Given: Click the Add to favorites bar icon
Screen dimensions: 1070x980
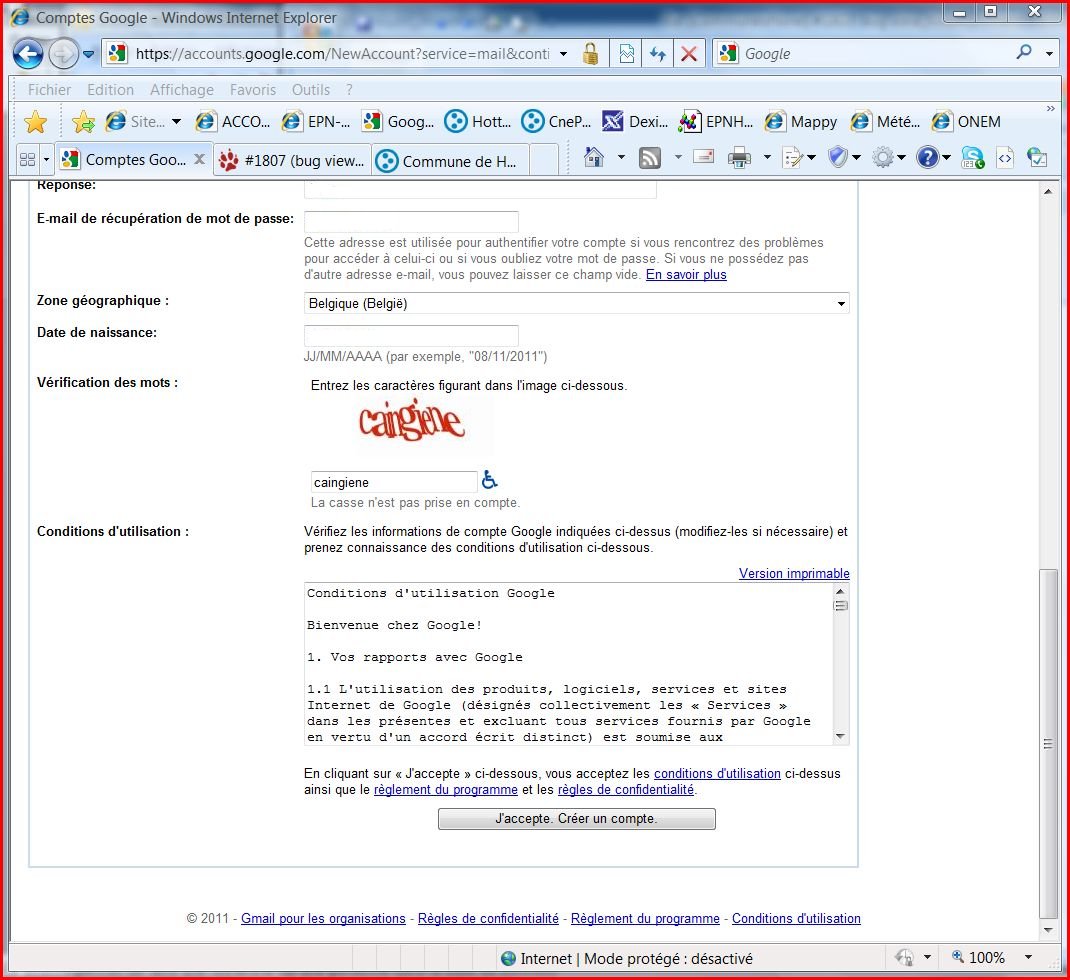Looking at the screenshot, I should point(83,122).
